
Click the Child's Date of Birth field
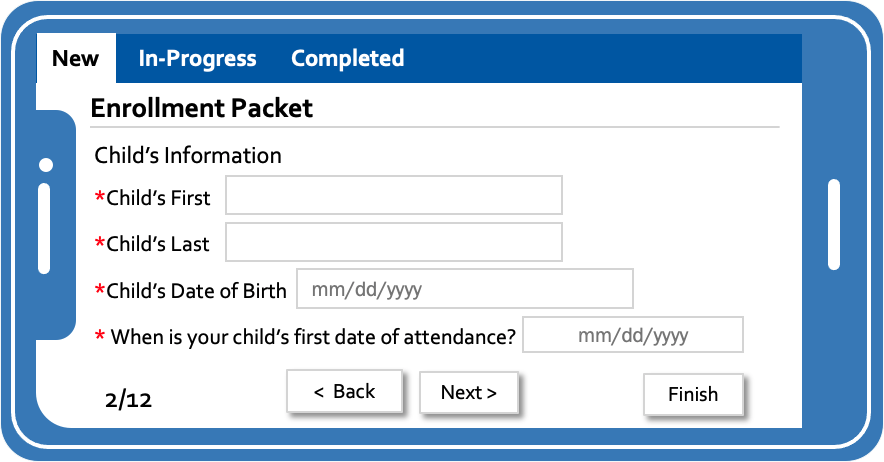tap(464, 289)
